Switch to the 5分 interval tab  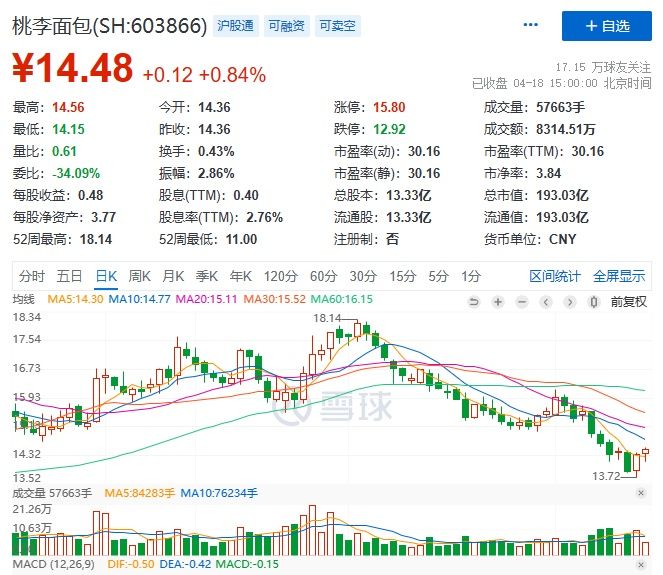438,277
